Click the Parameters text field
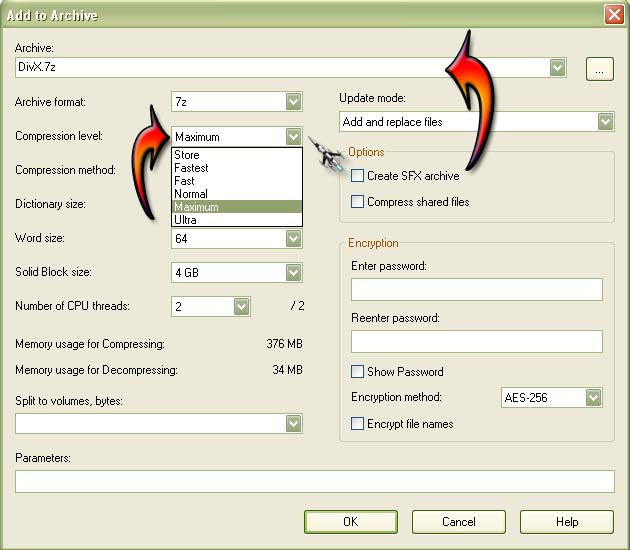 click(x=314, y=482)
